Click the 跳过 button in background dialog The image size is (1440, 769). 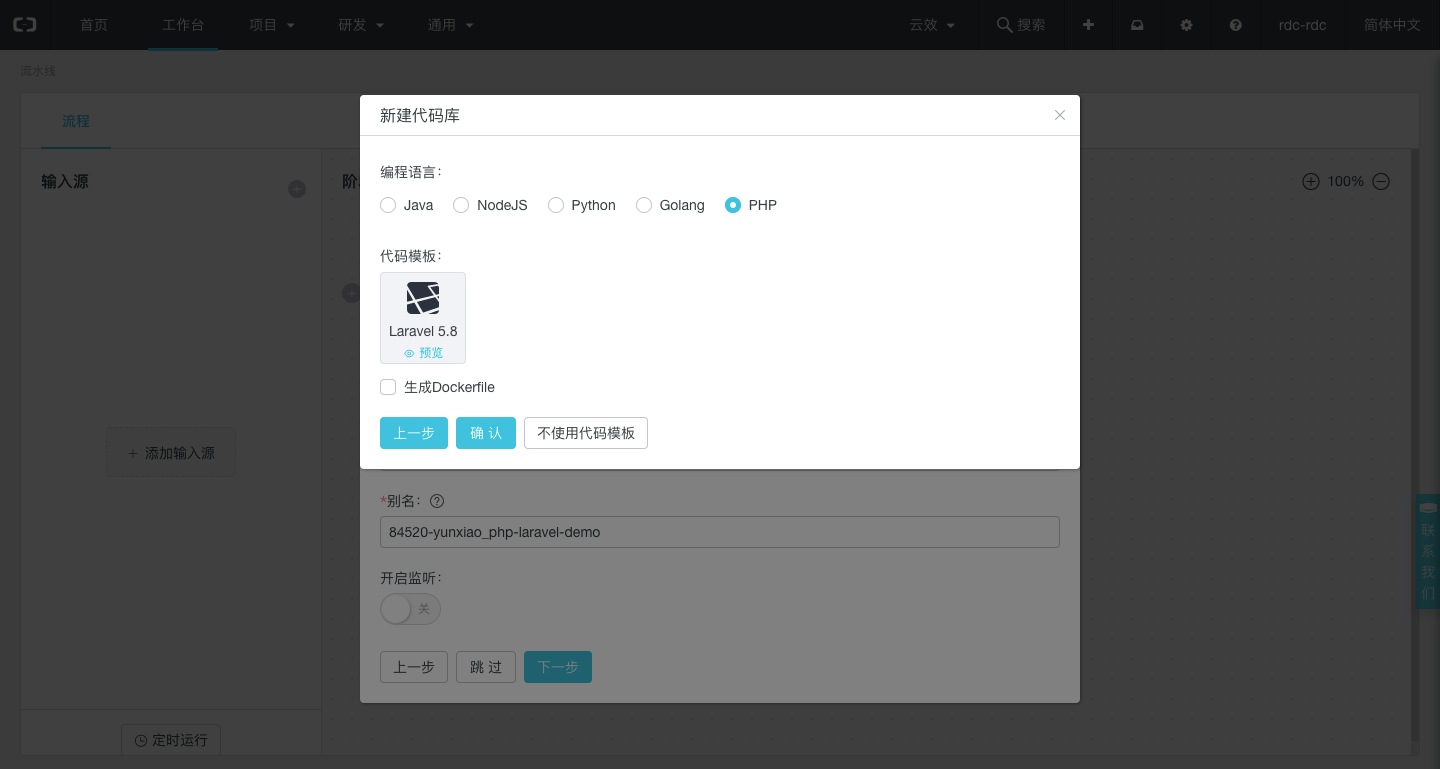(486, 667)
